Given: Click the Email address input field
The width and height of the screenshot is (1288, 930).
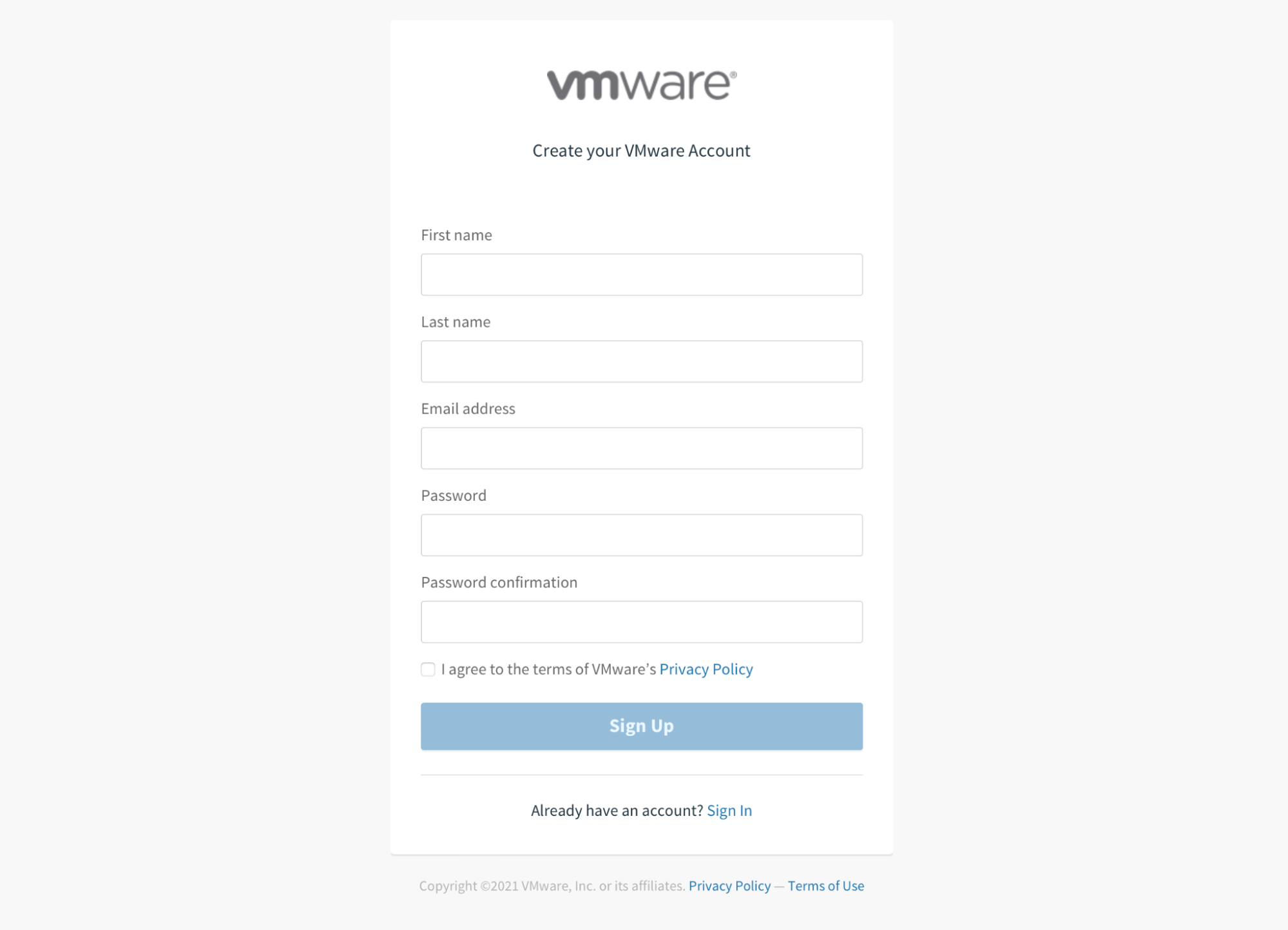Looking at the screenshot, I should [642, 448].
